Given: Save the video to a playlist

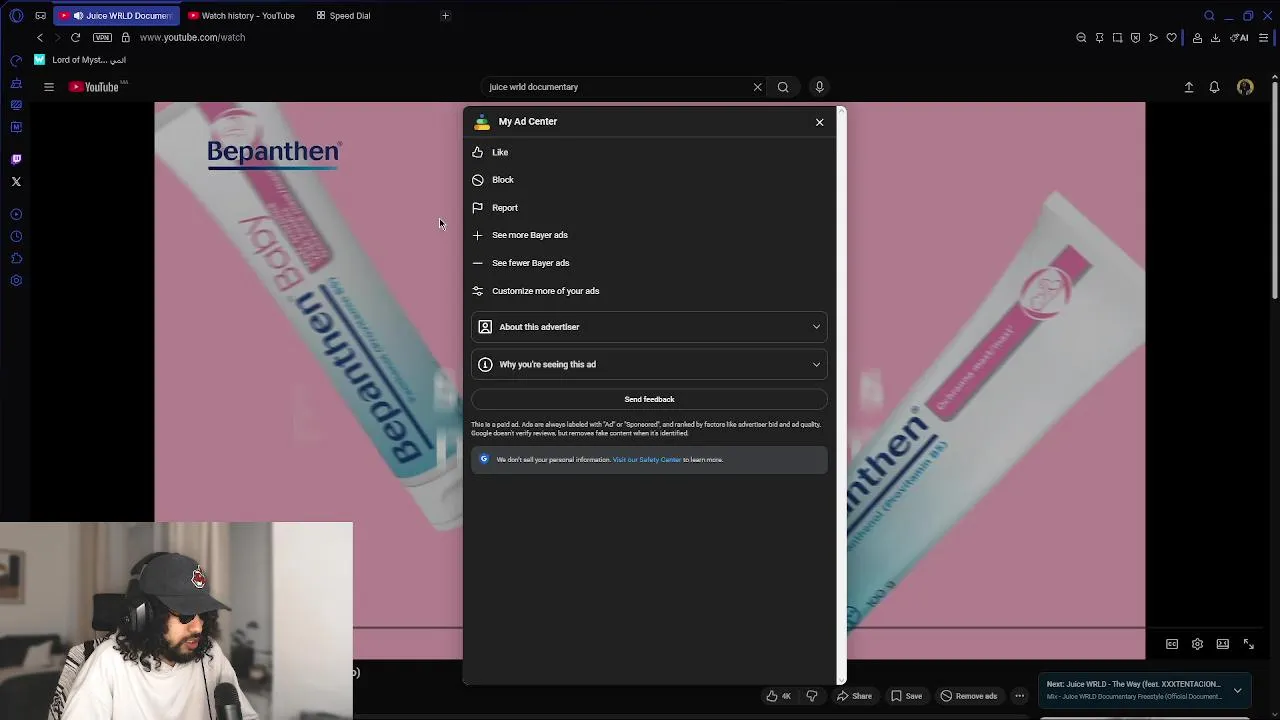Looking at the screenshot, I should point(906,696).
